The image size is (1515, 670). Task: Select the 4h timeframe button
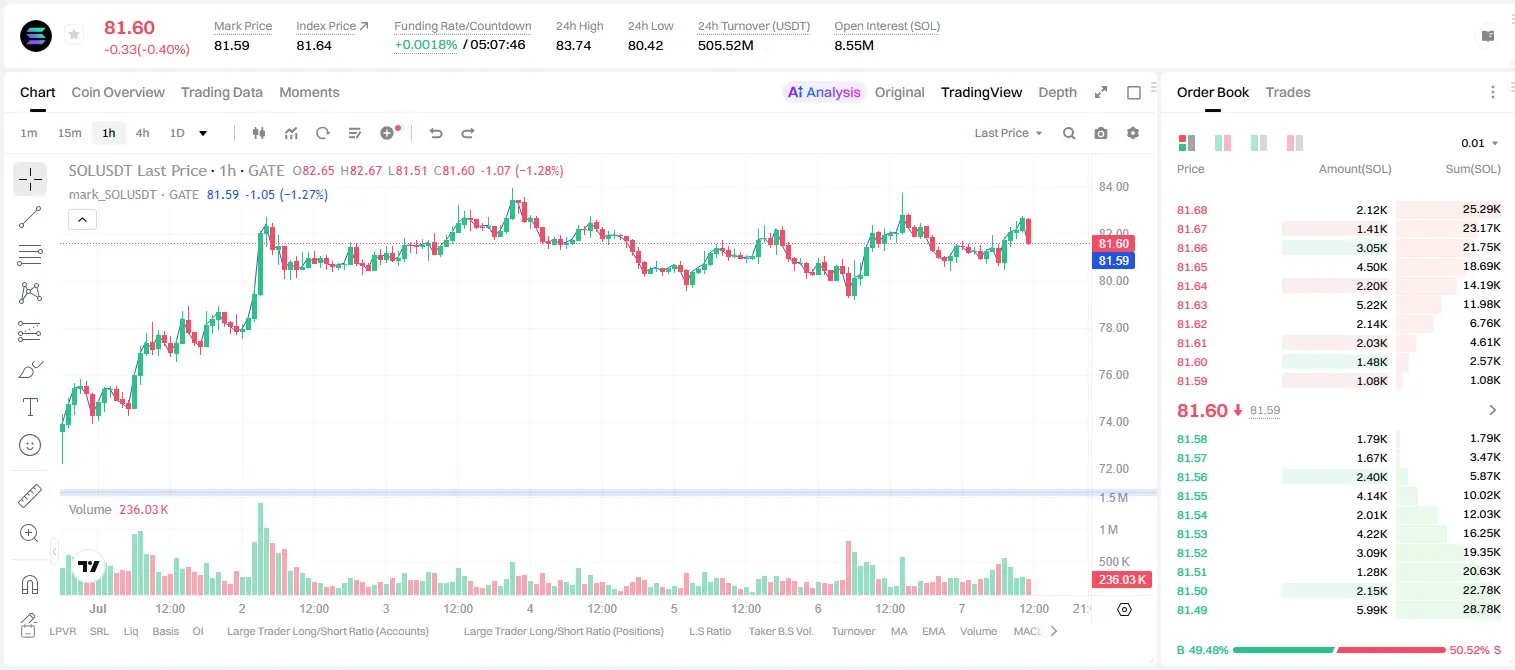click(143, 133)
